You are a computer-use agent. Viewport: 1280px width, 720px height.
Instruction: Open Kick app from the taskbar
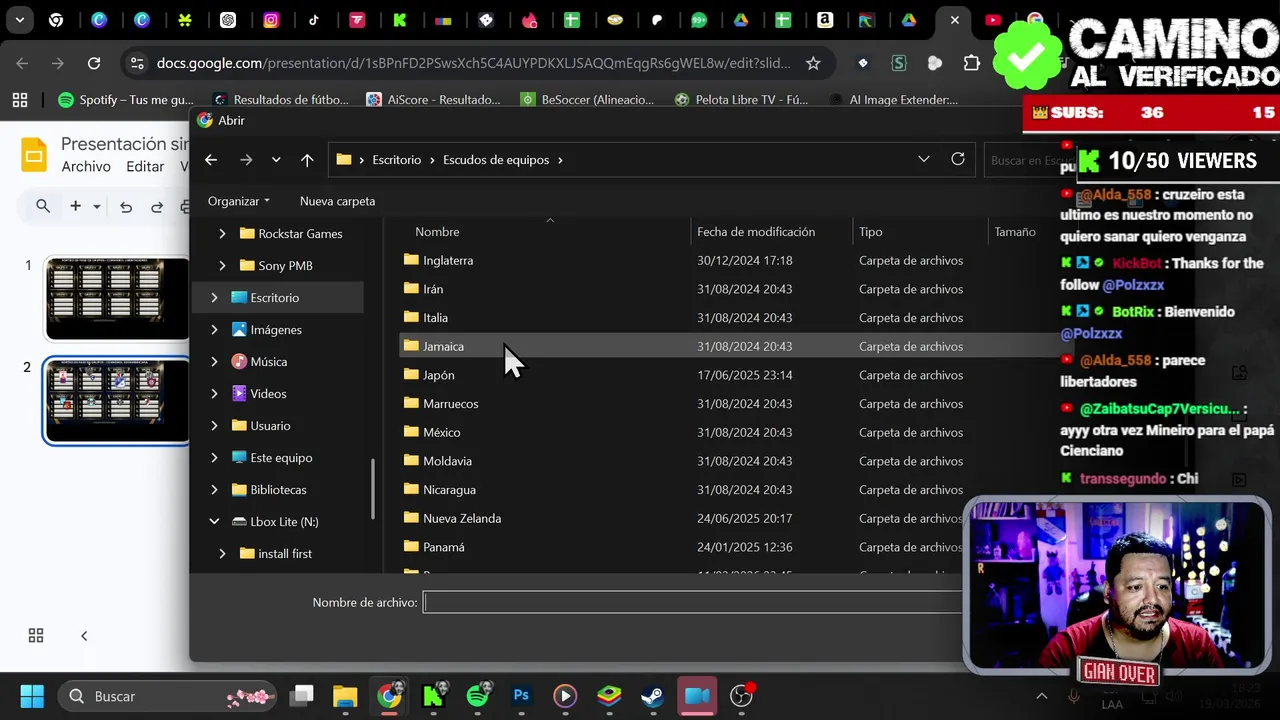click(433, 696)
